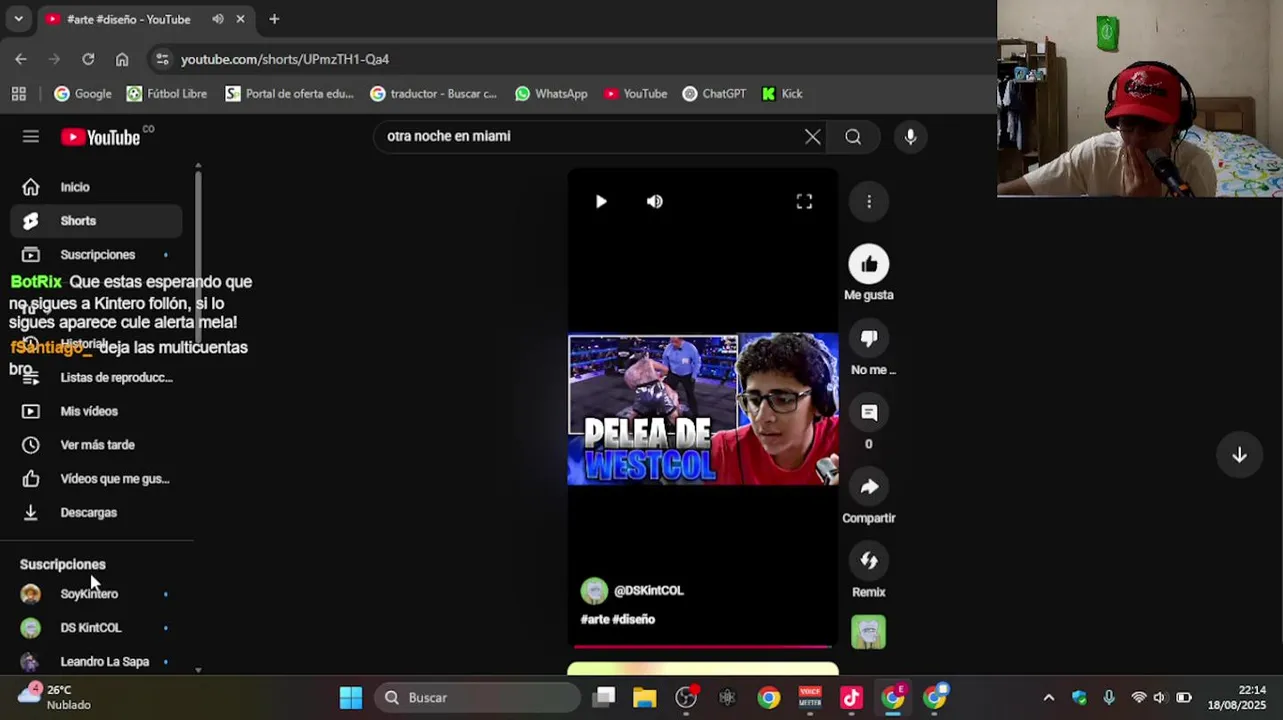Enter fullscreen on the Short
The height and width of the screenshot is (720, 1283).
(x=804, y=202)
